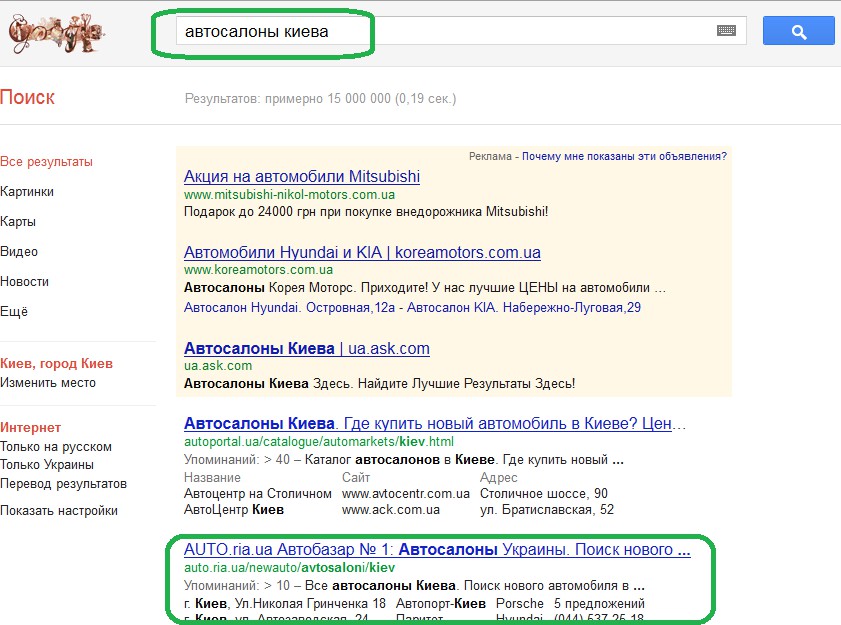Open AUTO.ria.ua Автобазар № 1 result
Image resolution: width=841 pixels, height=625 pixels.
click(x=437, y=549)
